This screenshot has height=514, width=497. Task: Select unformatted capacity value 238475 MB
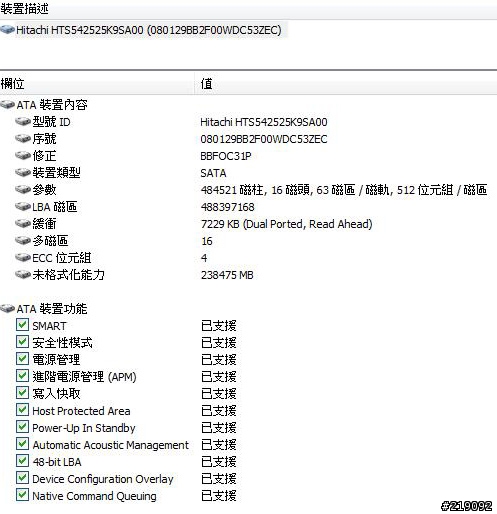click(x=227, y=275)
